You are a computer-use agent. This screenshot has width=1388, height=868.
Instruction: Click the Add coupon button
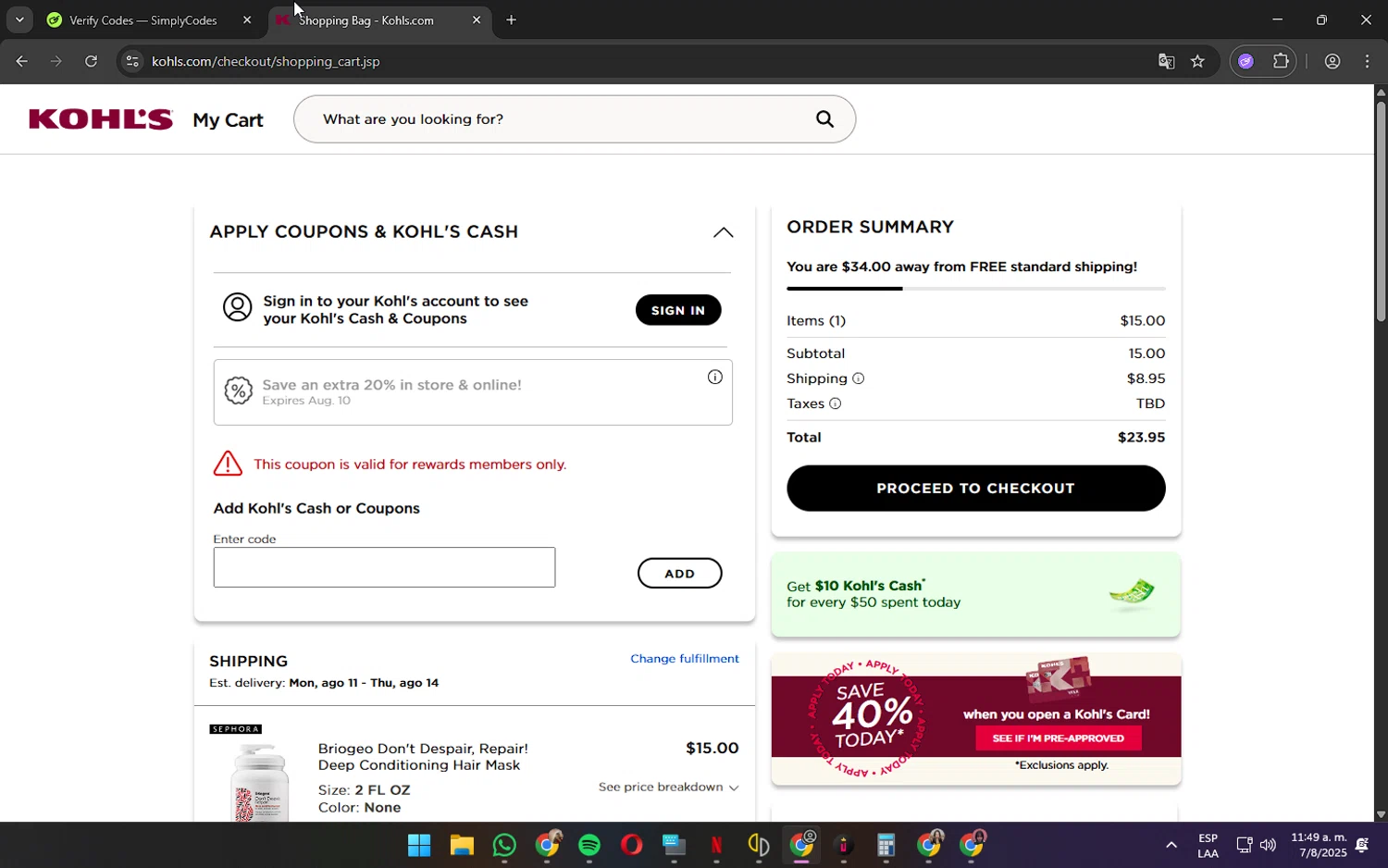click(x=679, y=573)
